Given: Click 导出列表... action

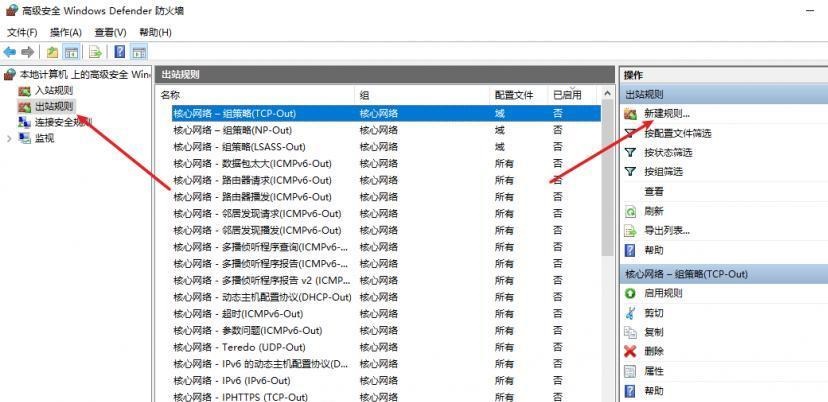Looking at the screenshot, I should click(667, 231).
